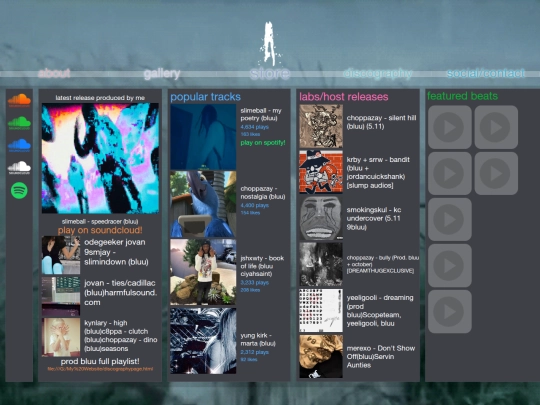The height and width of the screenshot is (405, 540).
Task: Open the store page
Action: coord(270,73)
